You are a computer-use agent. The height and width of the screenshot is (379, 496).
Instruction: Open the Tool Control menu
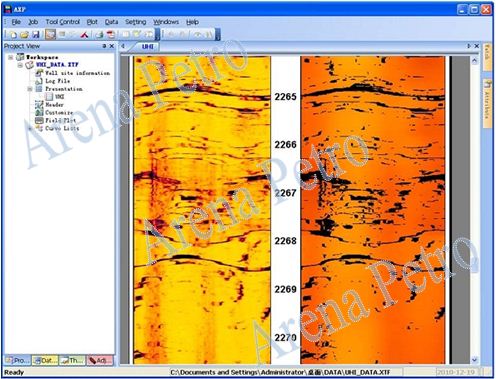(63, 22)
